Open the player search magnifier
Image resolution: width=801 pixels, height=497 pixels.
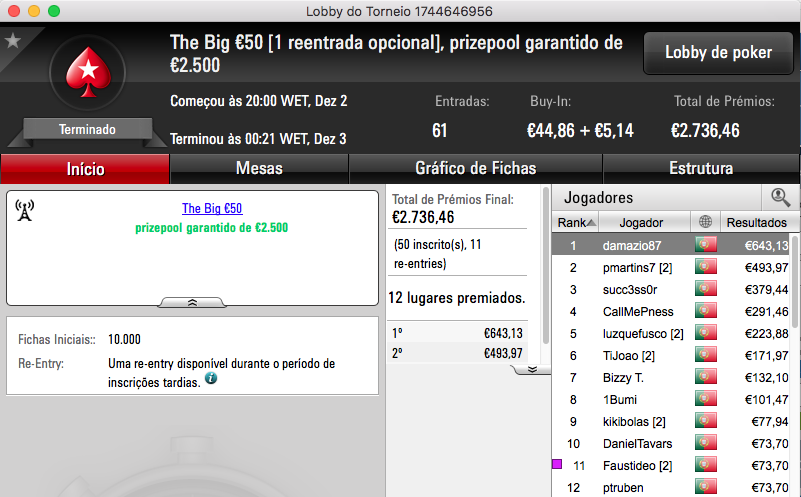(x=780, y=197)
